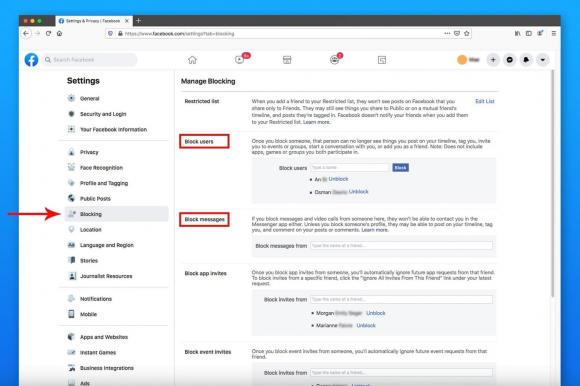Click the blue Block button

(x=401, y=168)
